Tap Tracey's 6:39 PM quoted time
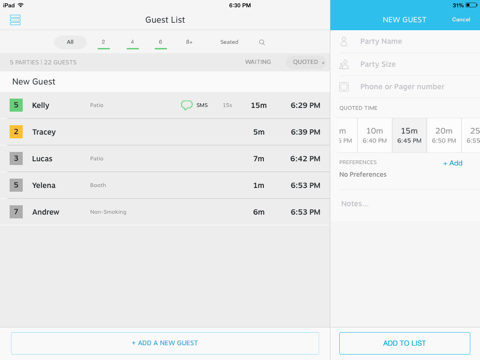Screen dimensions: 480x360 [305, 132]
